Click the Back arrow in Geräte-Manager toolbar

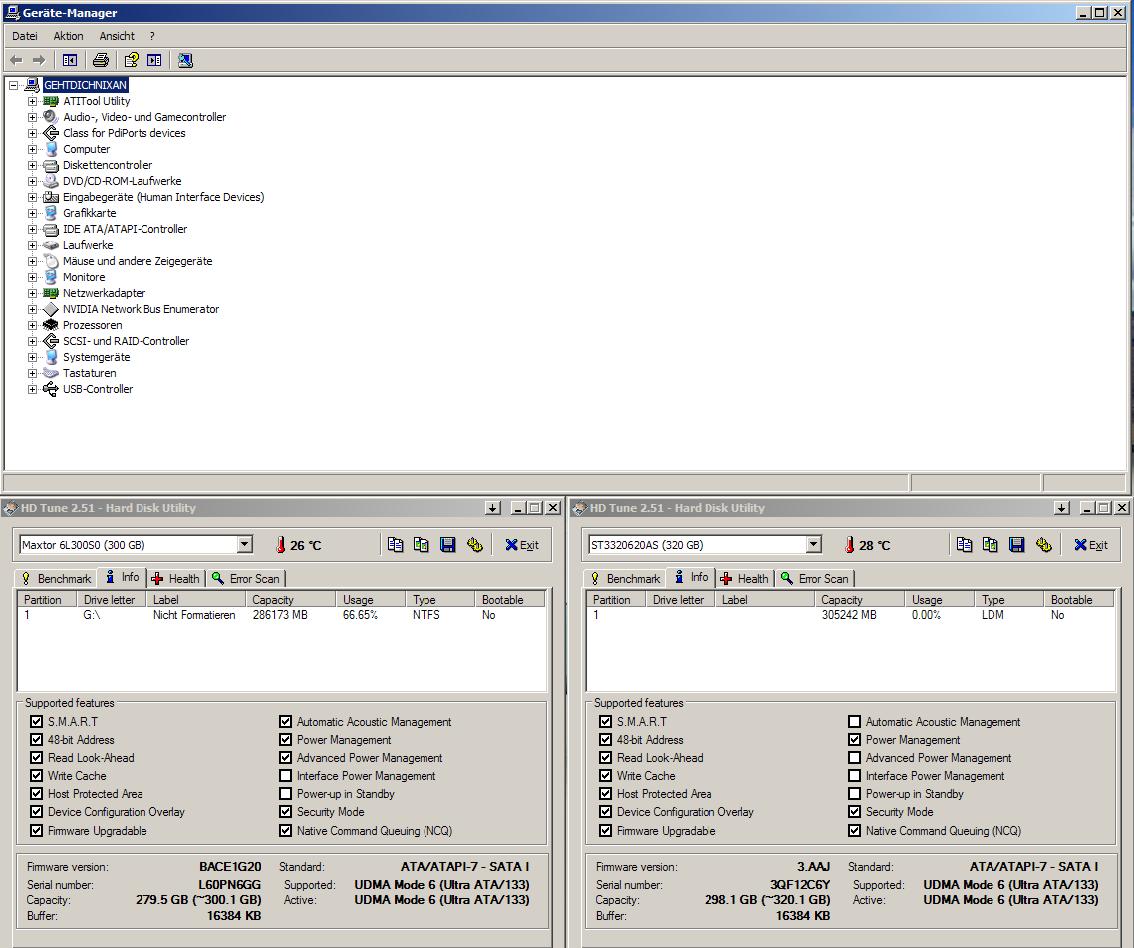(16, 61)
